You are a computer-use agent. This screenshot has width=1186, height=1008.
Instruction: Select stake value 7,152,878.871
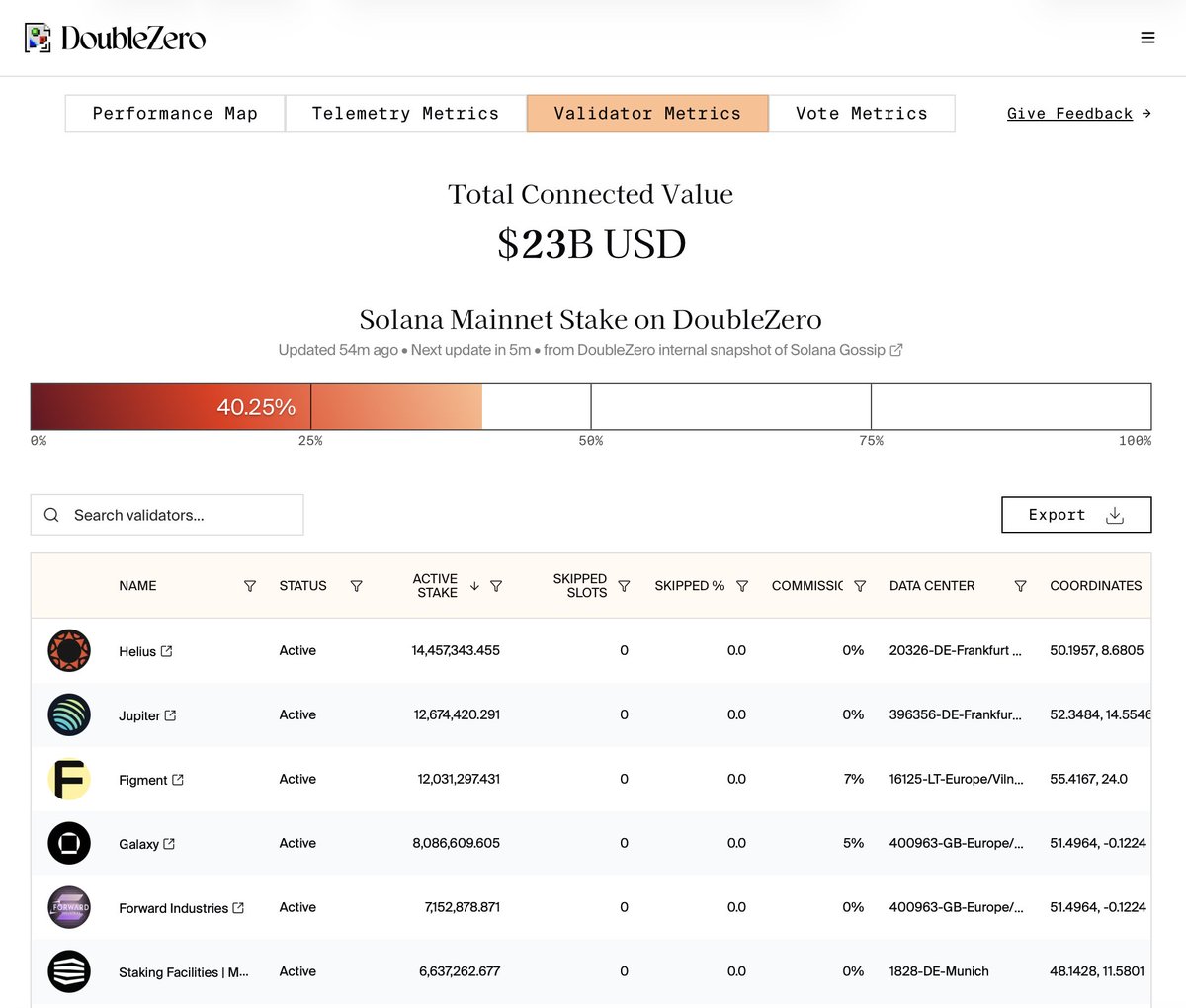[x=463, y=907]
